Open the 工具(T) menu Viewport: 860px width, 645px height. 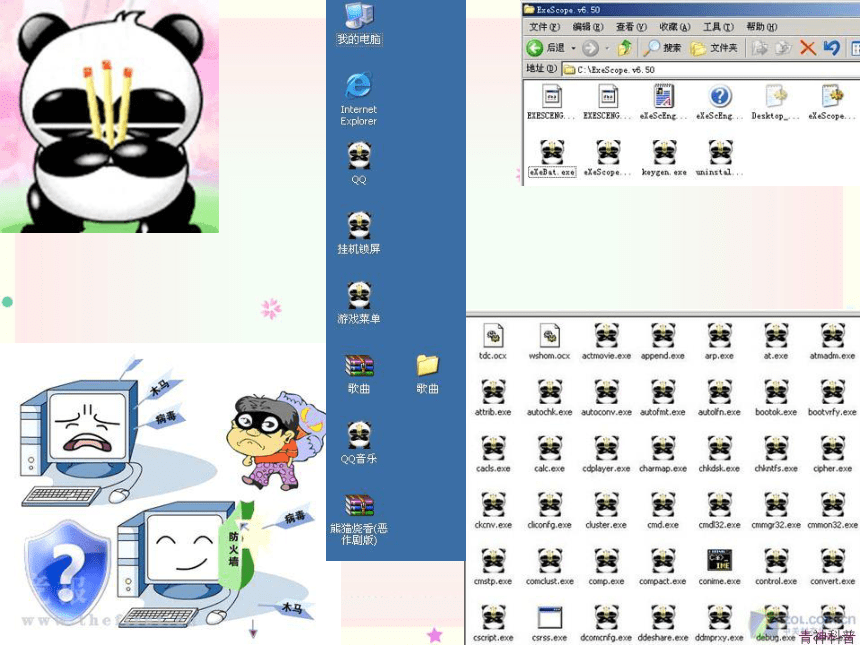(718, 27)
